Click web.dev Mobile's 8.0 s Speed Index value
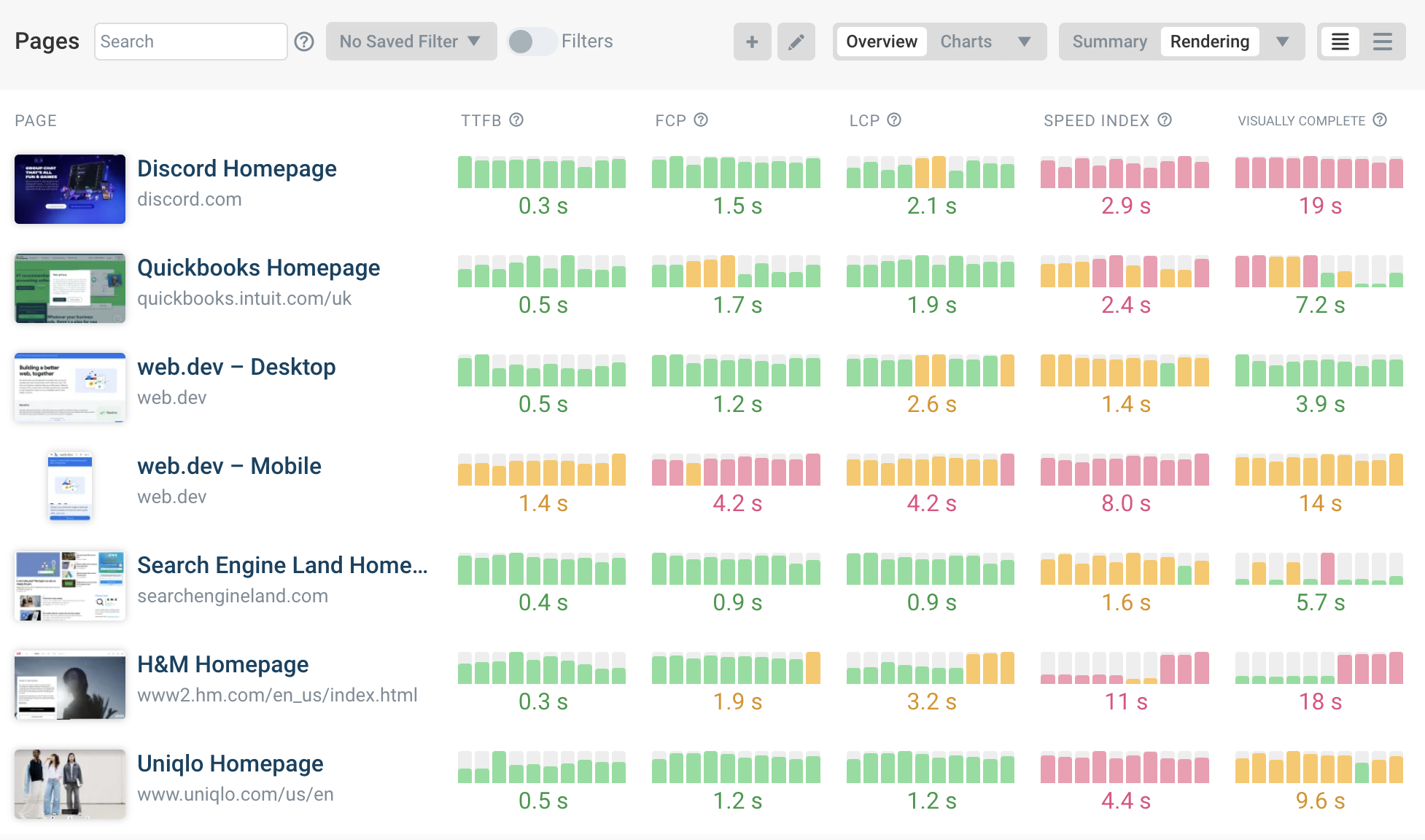 [x=1126, y=503]
